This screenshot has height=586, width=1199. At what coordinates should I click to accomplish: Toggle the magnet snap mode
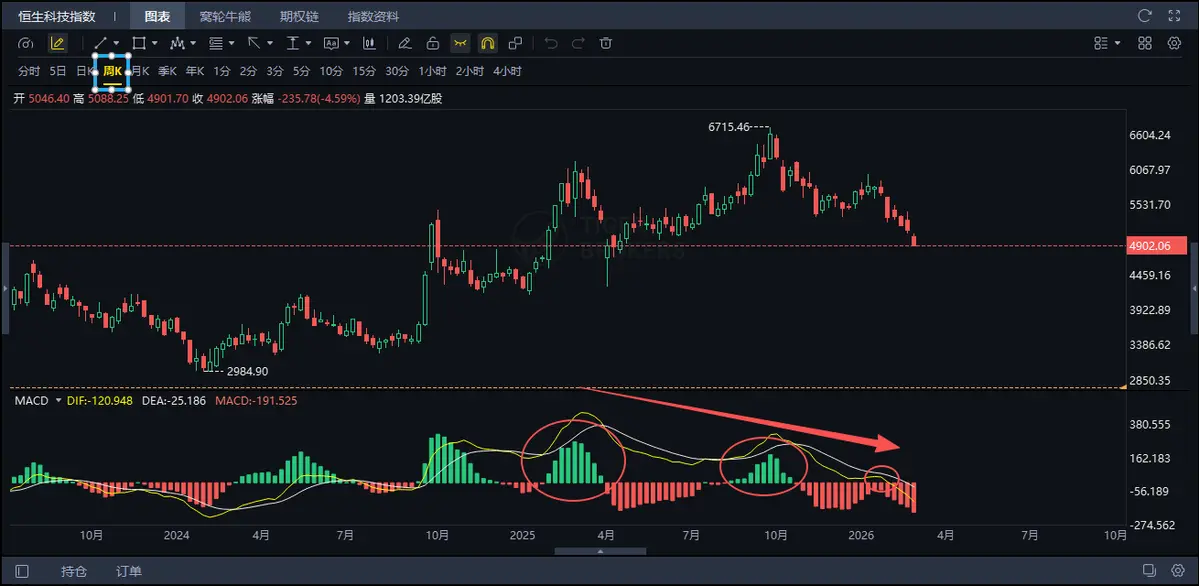tap(488, 43)
